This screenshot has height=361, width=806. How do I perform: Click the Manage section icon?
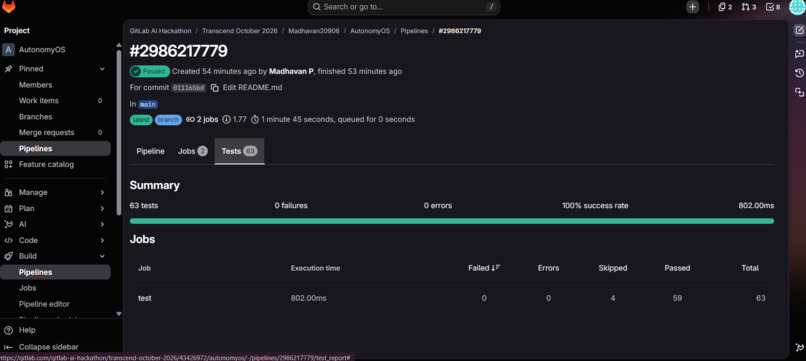pyautogui.click(x=8, y=192)
